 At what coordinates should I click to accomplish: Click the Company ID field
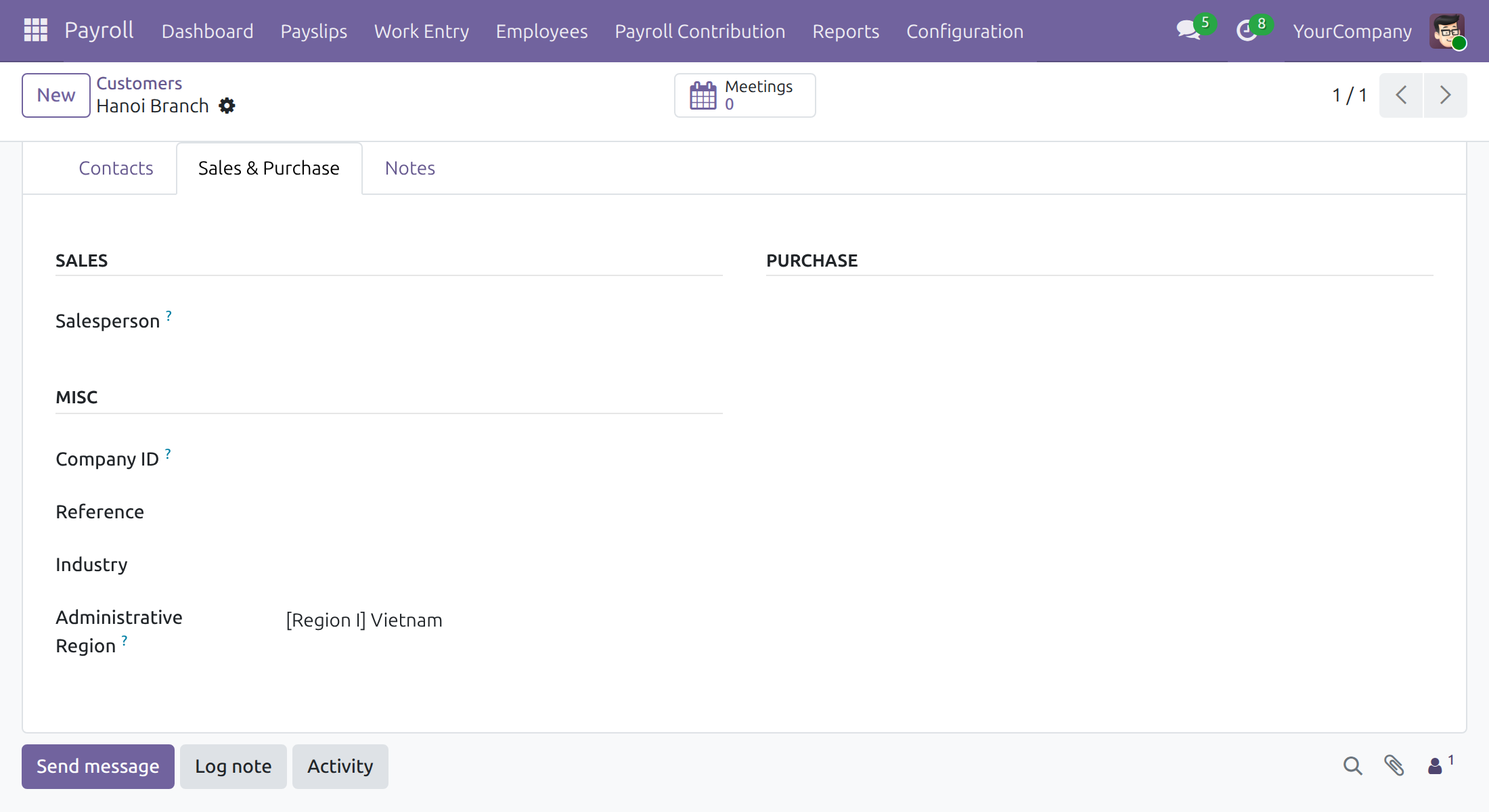point(504,459)
